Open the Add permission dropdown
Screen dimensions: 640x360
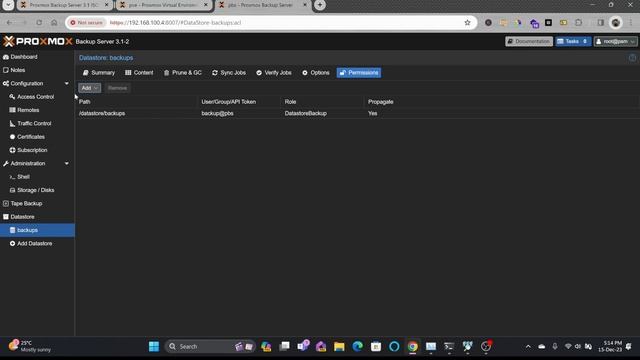[x=89, y=88]
